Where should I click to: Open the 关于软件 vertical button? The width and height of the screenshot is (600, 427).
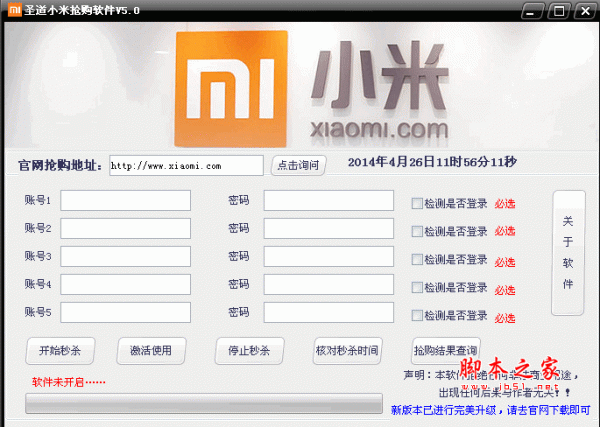coord(568,253)
